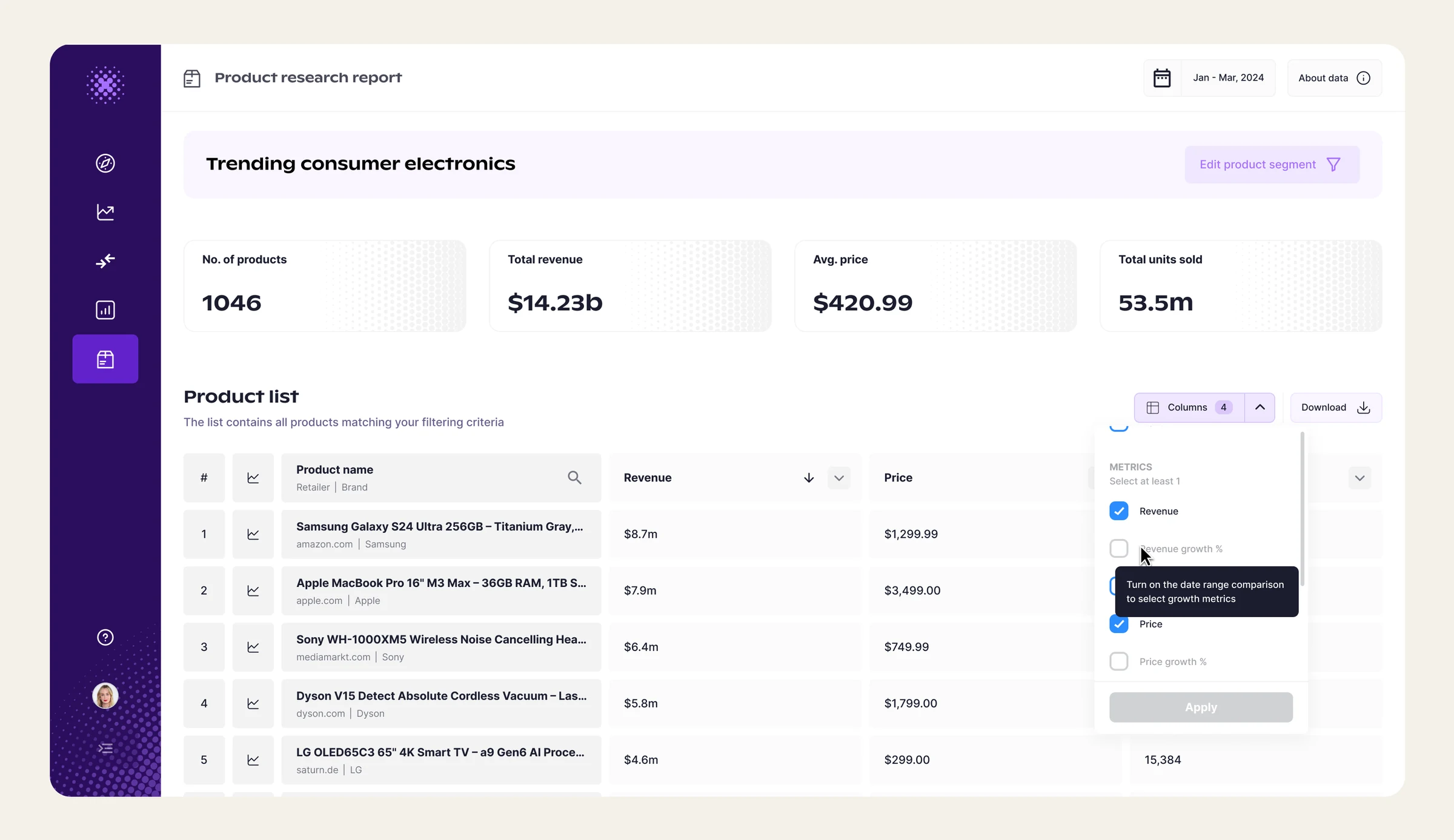Select the compare arrows sidebar icon

105,261
